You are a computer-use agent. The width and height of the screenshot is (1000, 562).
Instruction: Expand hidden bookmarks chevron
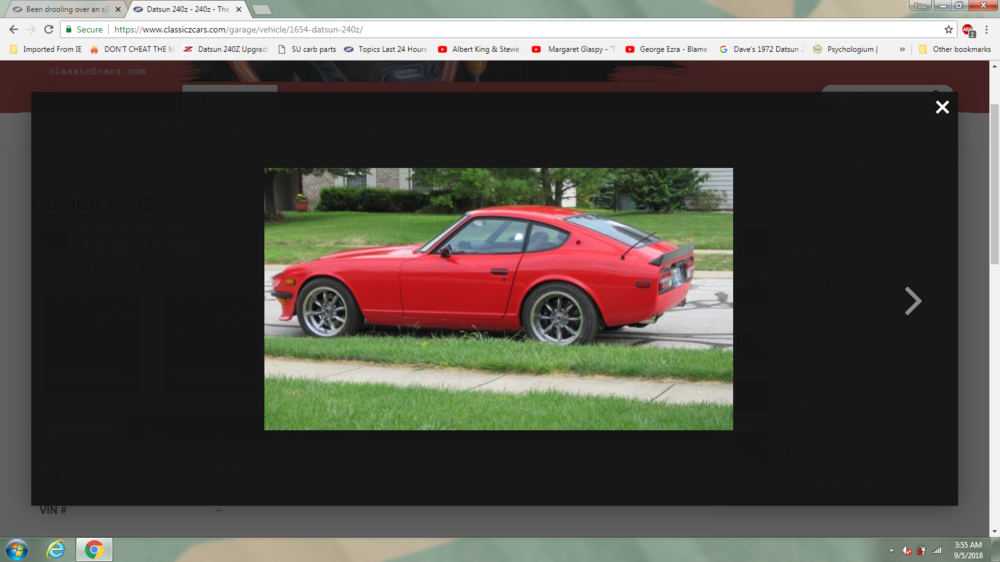[902, 49]
